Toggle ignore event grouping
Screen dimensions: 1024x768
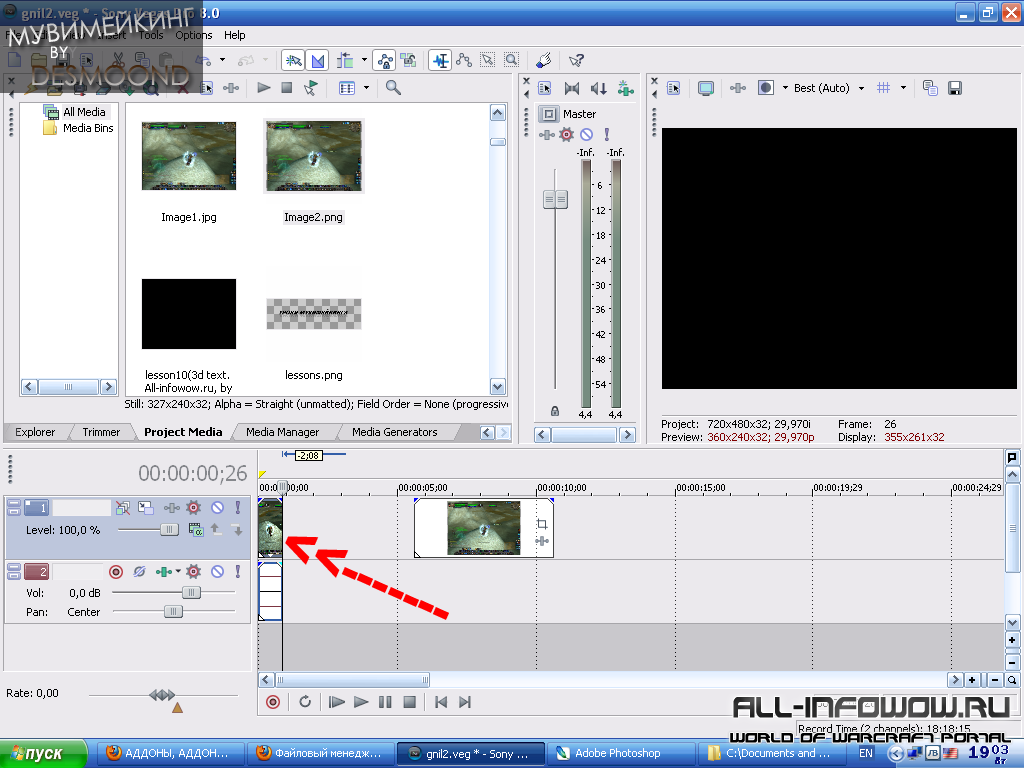[408, 61]
